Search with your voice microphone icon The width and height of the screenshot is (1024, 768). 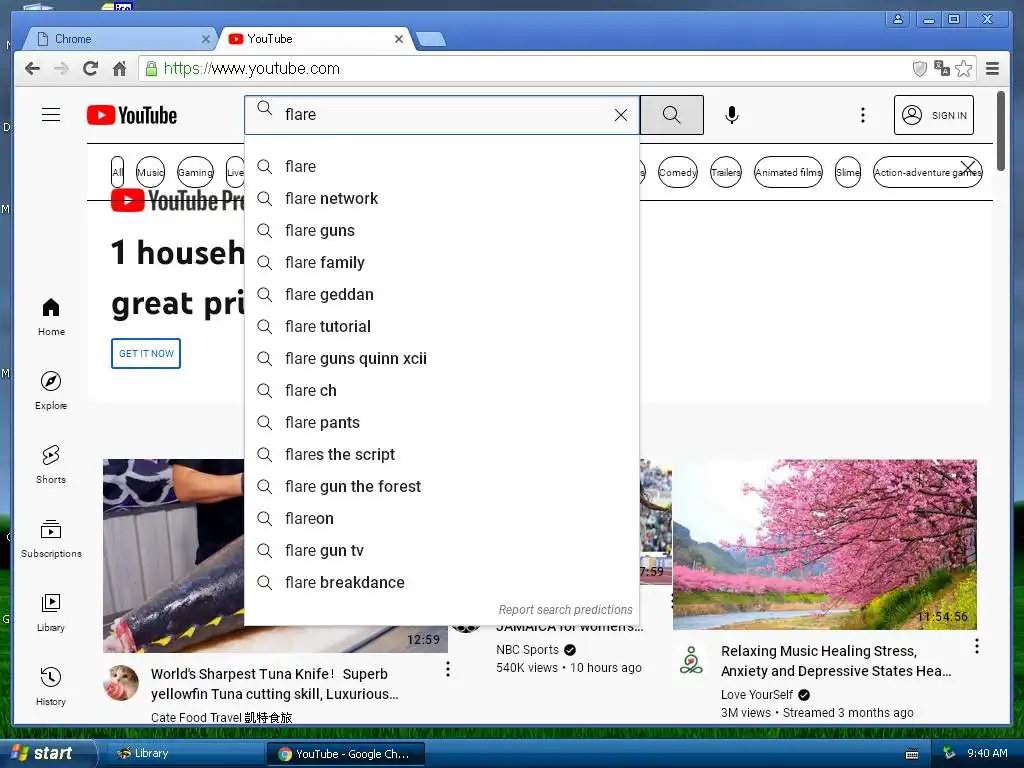(732, 115)
